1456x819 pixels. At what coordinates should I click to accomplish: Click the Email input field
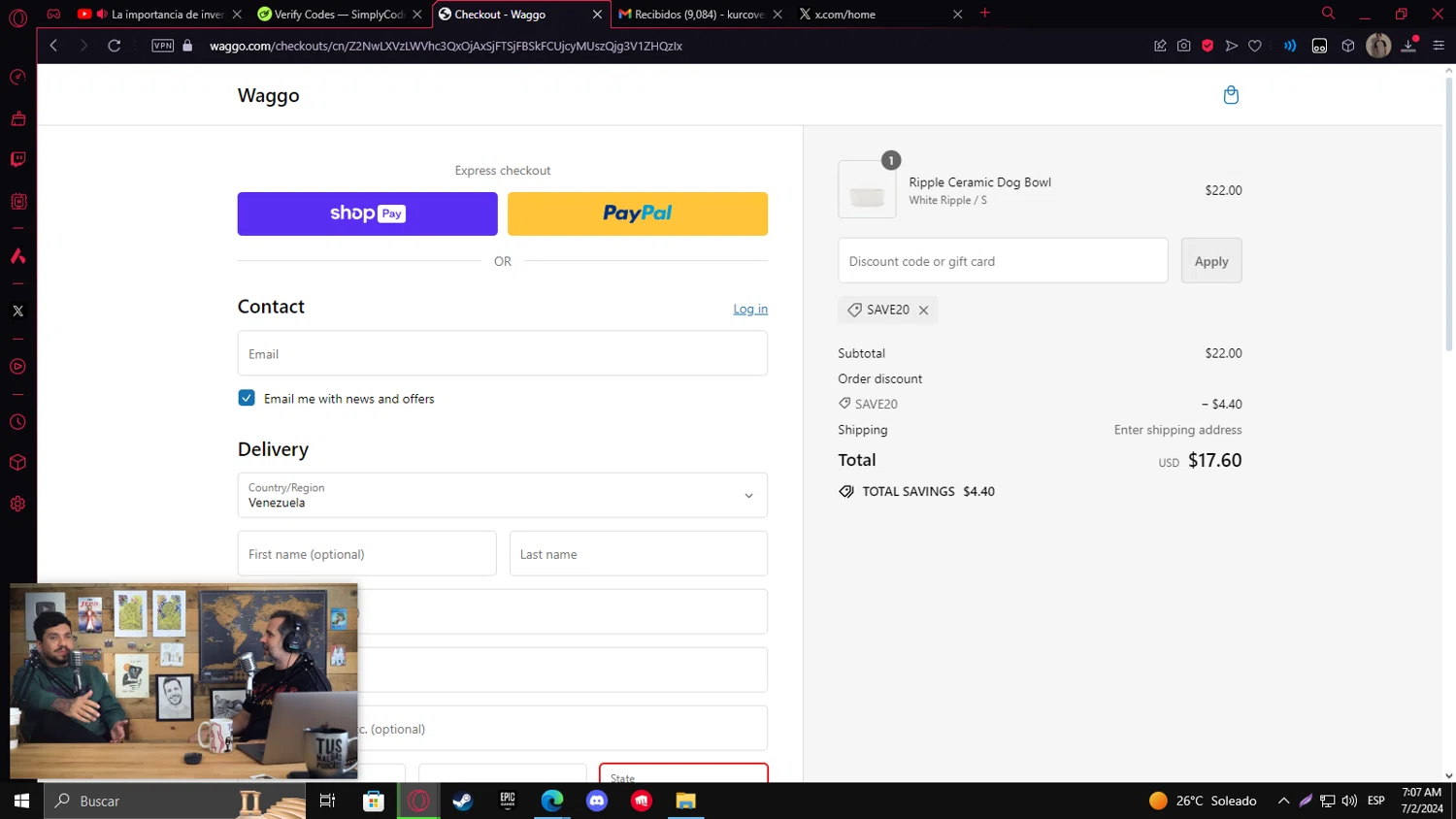click(x=503, y=353)
